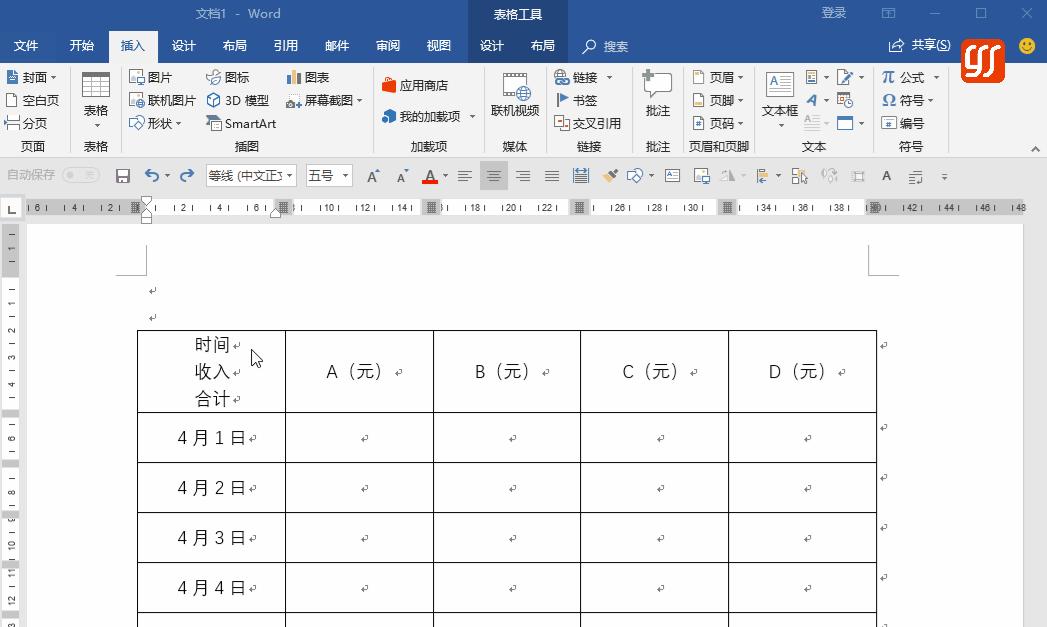The image size is (1047, 627).
Task: Click 登录 to sign in
Action: [835, 13]
